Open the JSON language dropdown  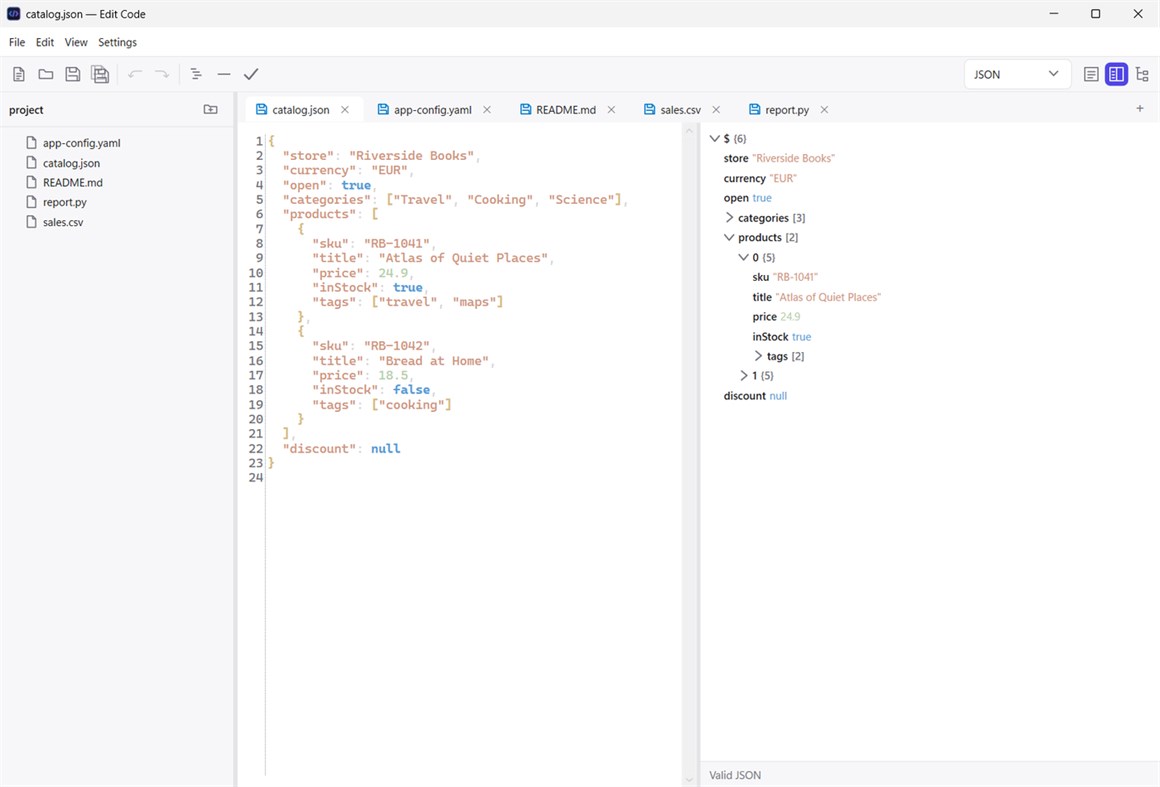(x=1017, y=74)
